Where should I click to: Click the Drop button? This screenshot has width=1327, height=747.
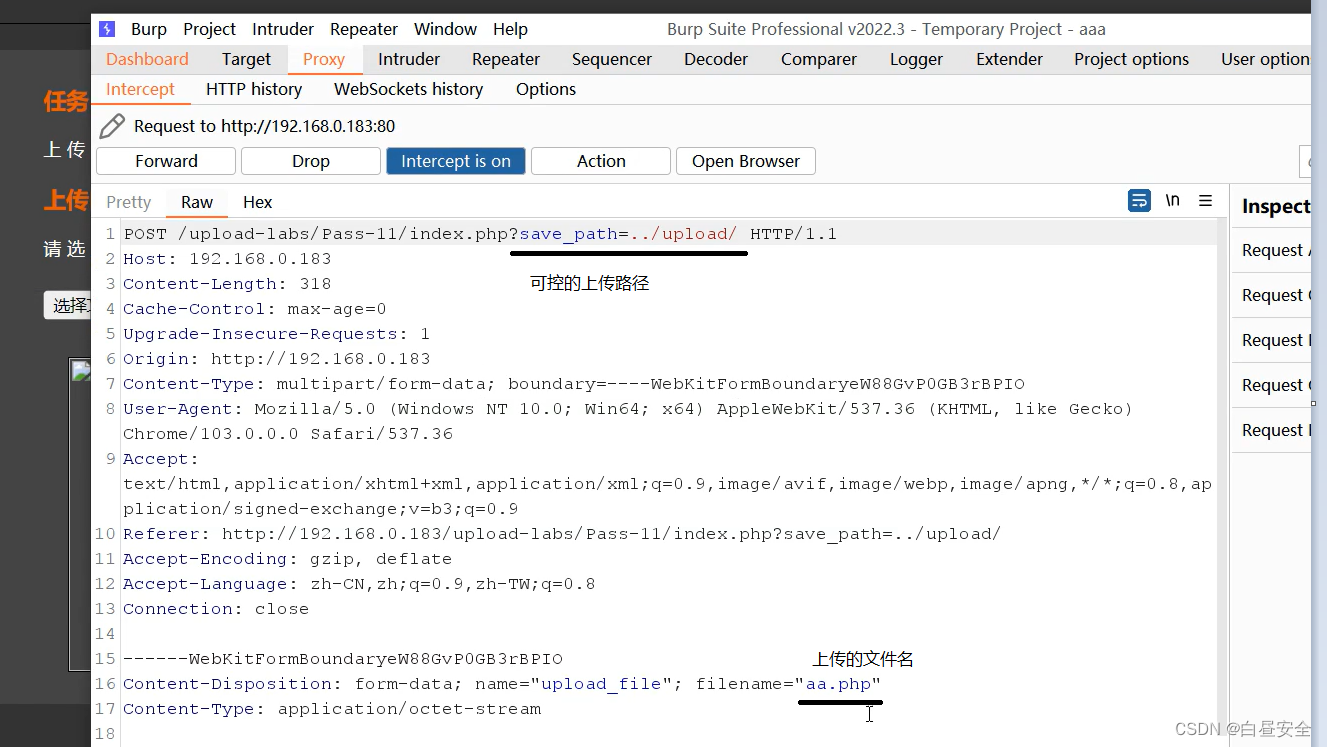pos(311,161)
